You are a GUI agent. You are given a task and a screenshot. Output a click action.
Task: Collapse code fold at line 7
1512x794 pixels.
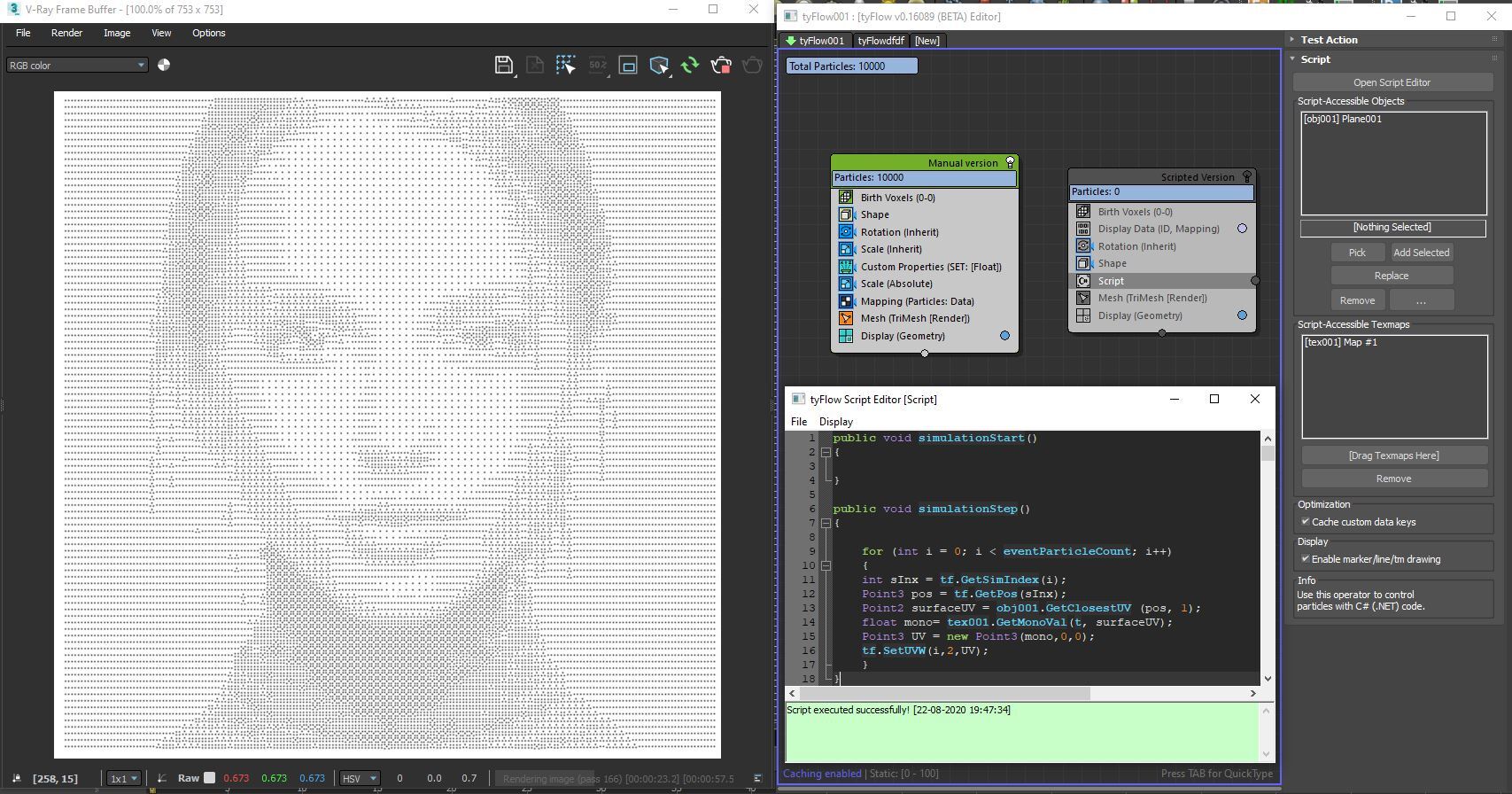(x=826, y=523)
